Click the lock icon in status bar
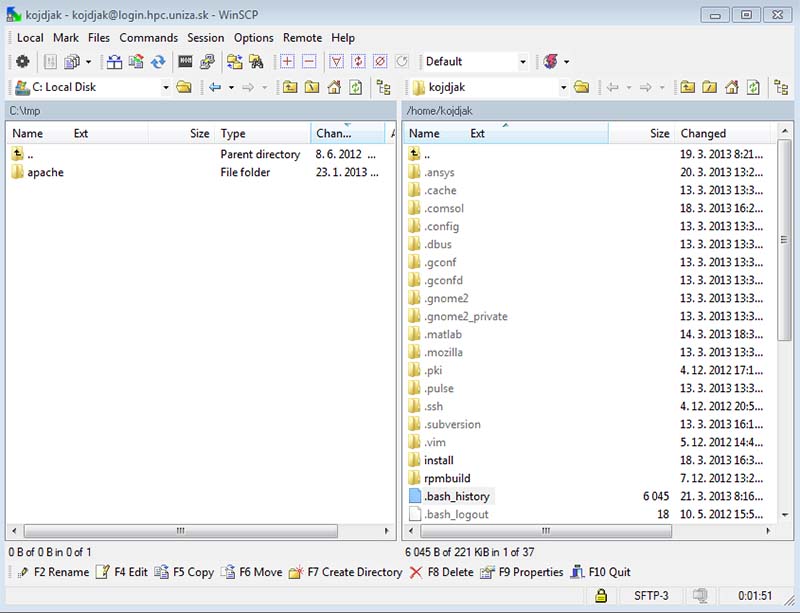This screenshot has width=800, height=613. point(601,596)
